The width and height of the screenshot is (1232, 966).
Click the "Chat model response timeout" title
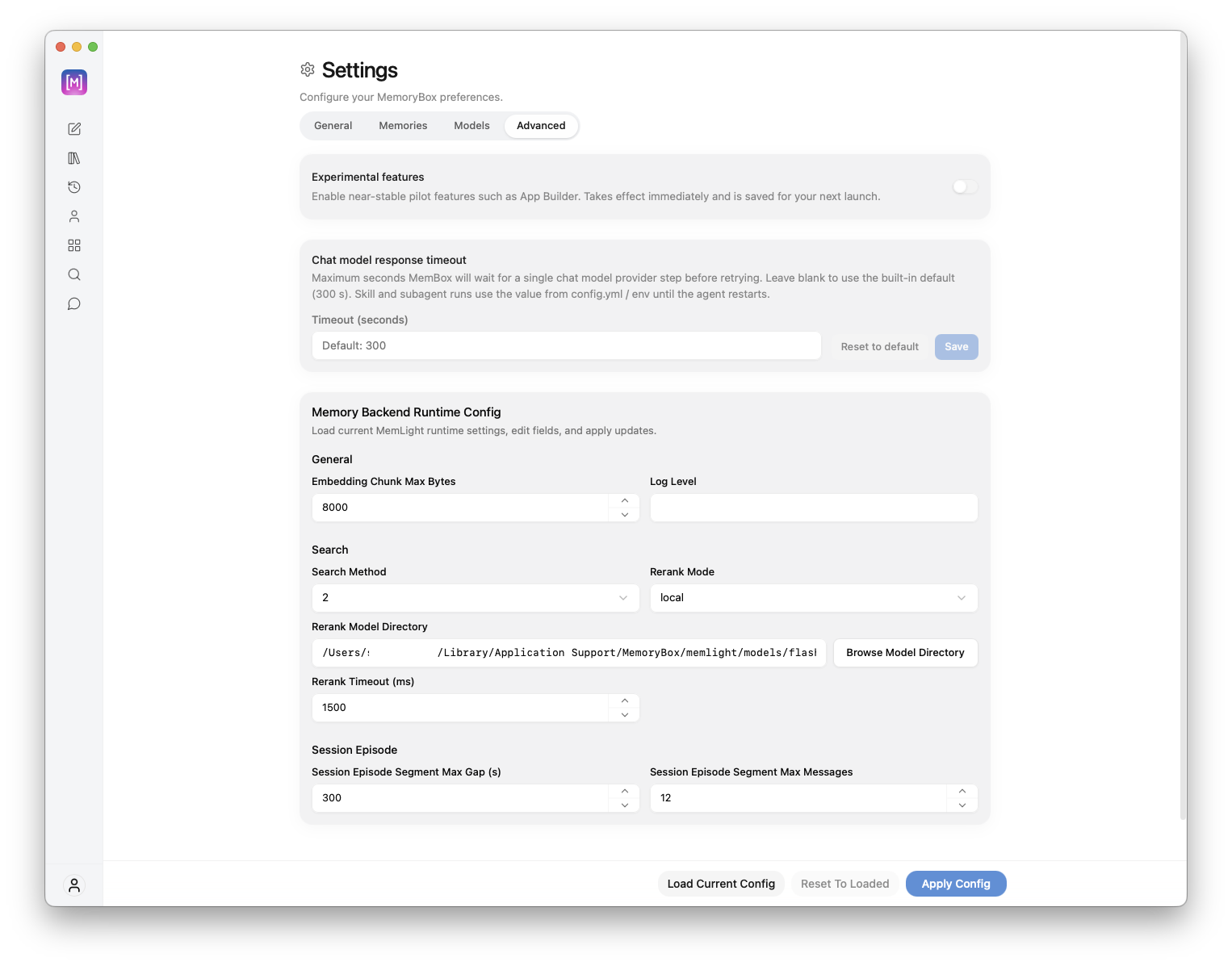pos(389,260)
